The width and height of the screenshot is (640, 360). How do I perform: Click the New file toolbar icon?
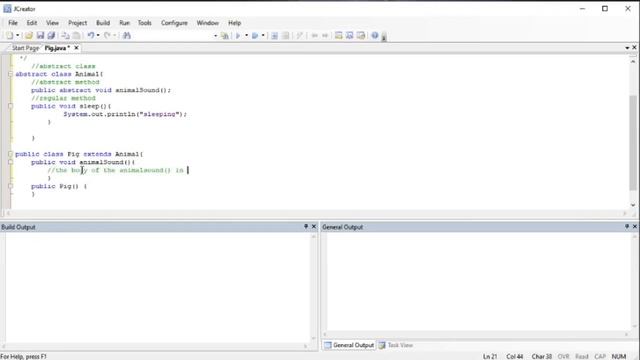click(x=10, y=36)
